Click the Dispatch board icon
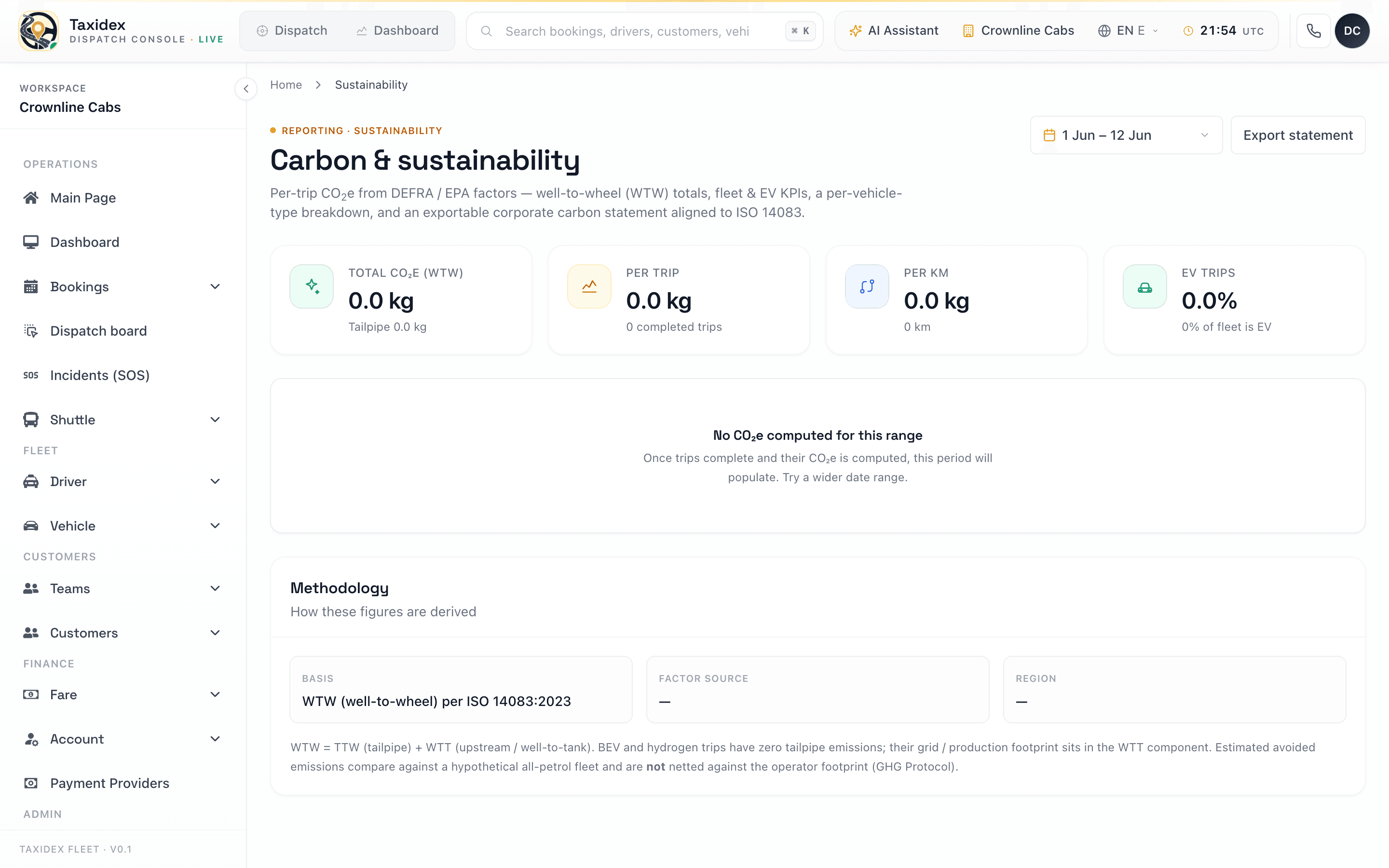 [31, 331]
